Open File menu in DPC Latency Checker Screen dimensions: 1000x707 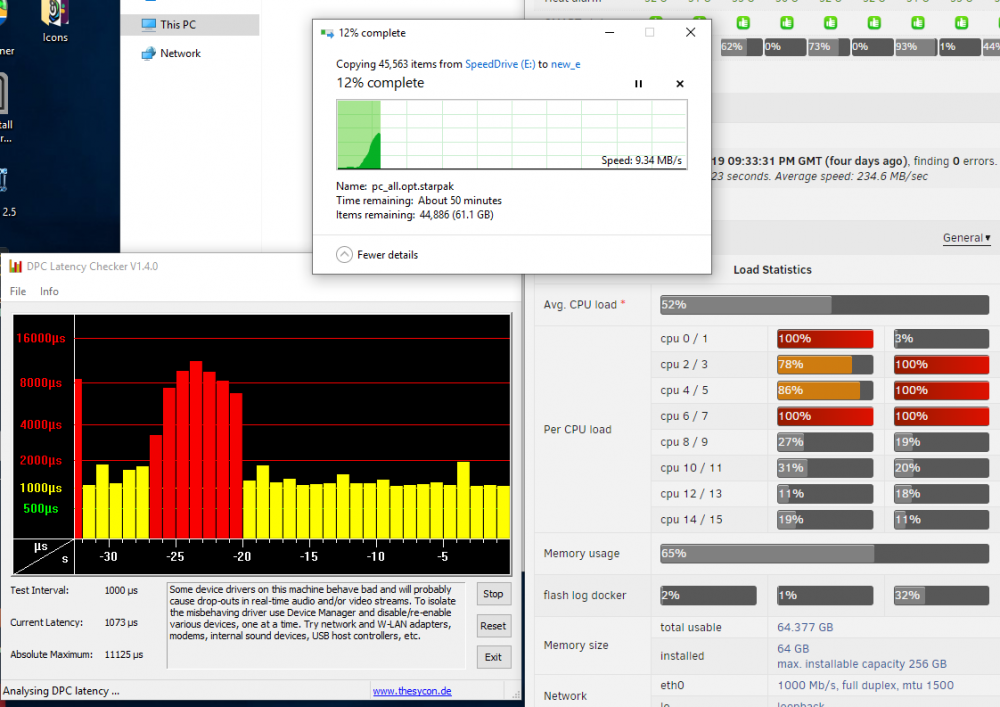coord(18,291)
